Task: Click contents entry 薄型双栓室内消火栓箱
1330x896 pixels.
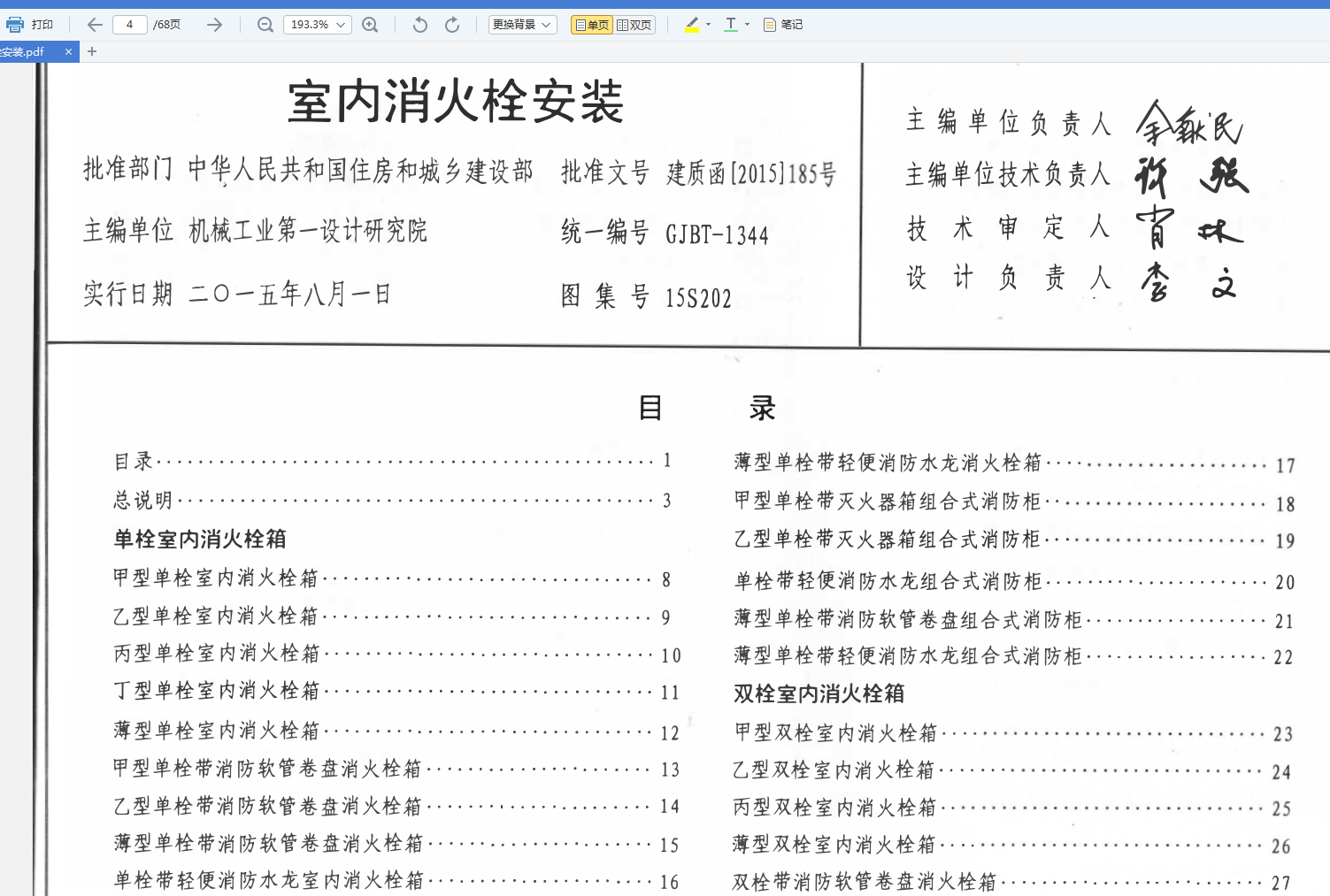Action: click(1013, 846)
